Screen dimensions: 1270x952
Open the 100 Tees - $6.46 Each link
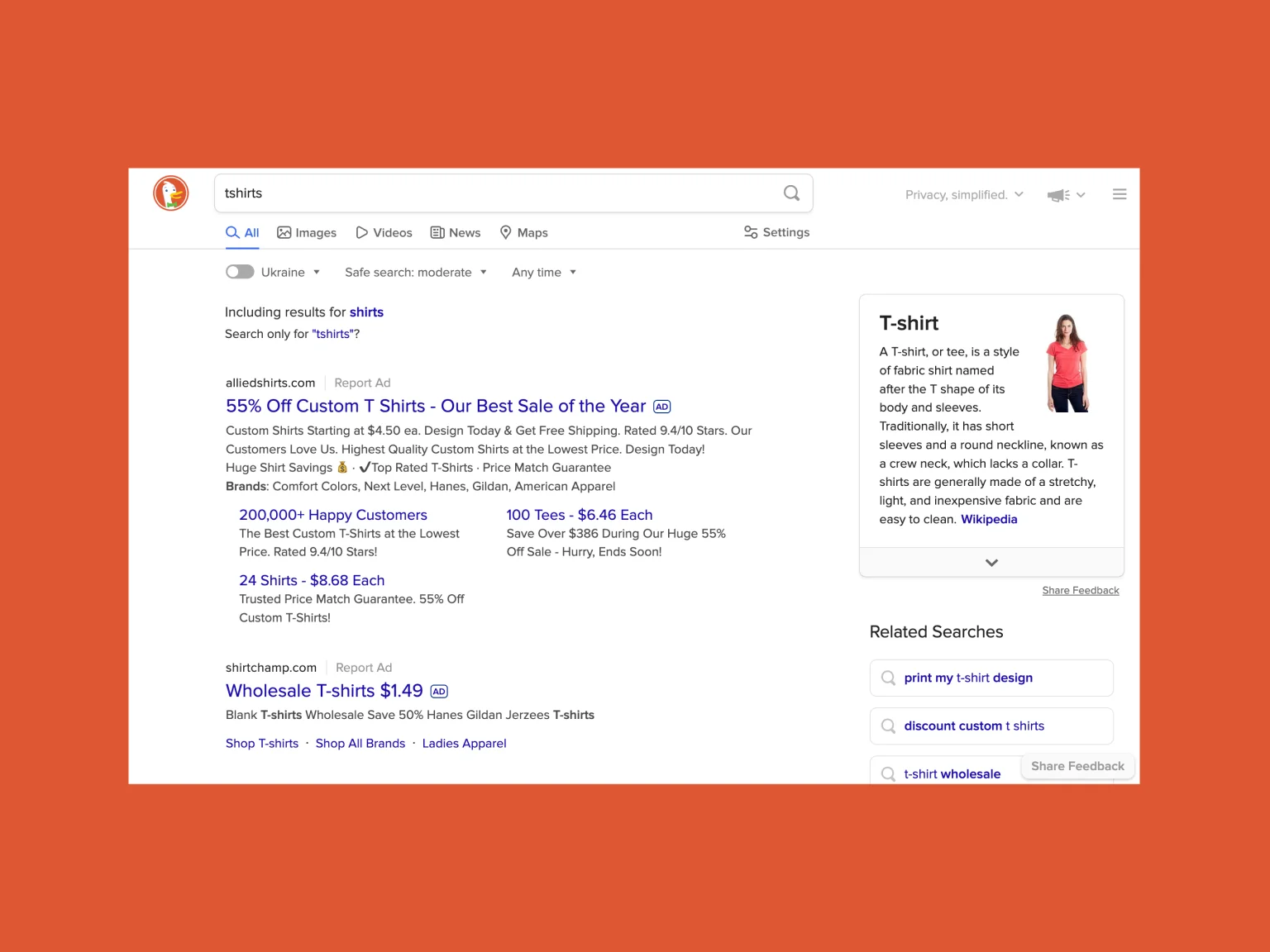(580, 515)
